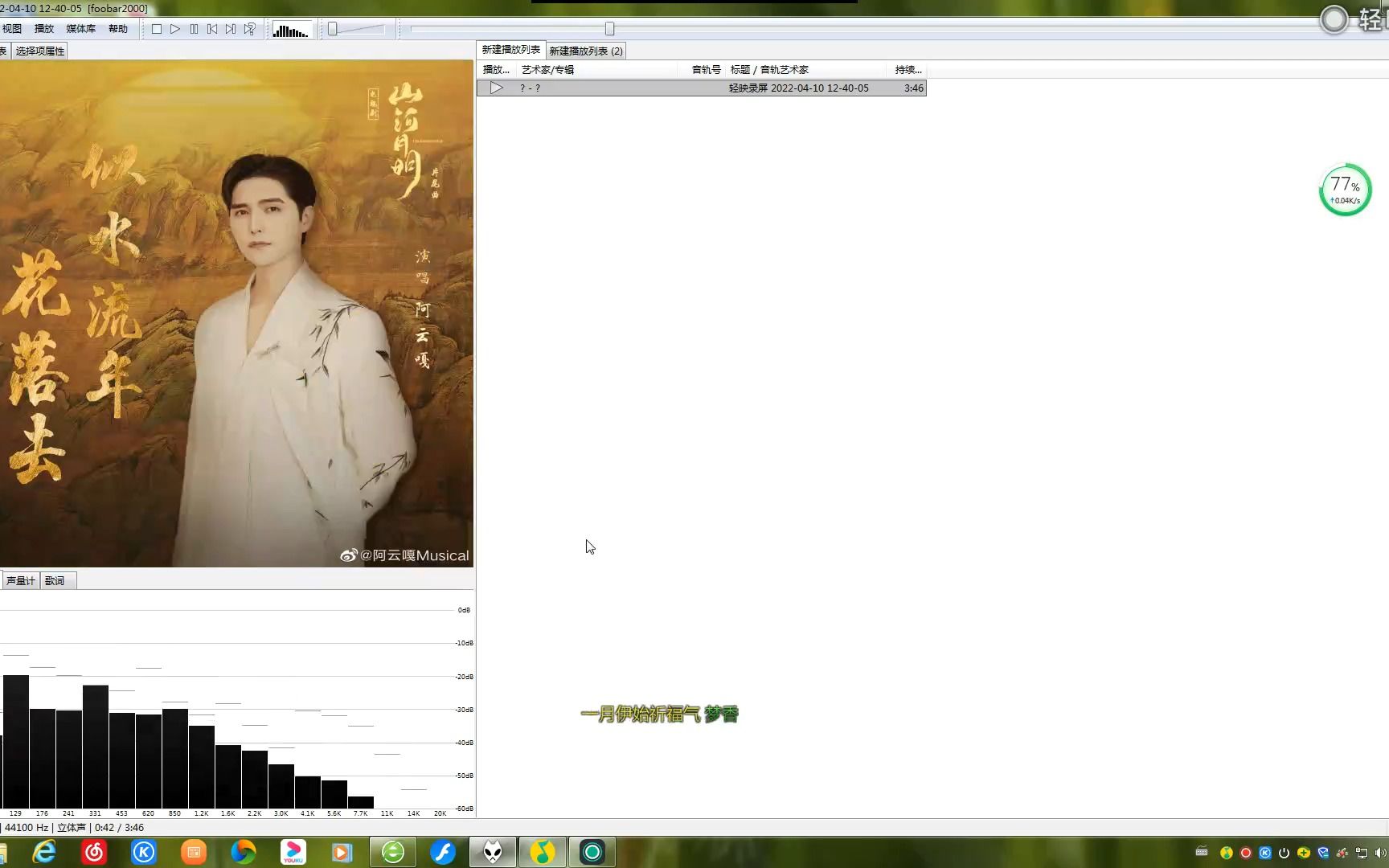
Task: Open the 媒体库 menu
Action: [80, 29]
